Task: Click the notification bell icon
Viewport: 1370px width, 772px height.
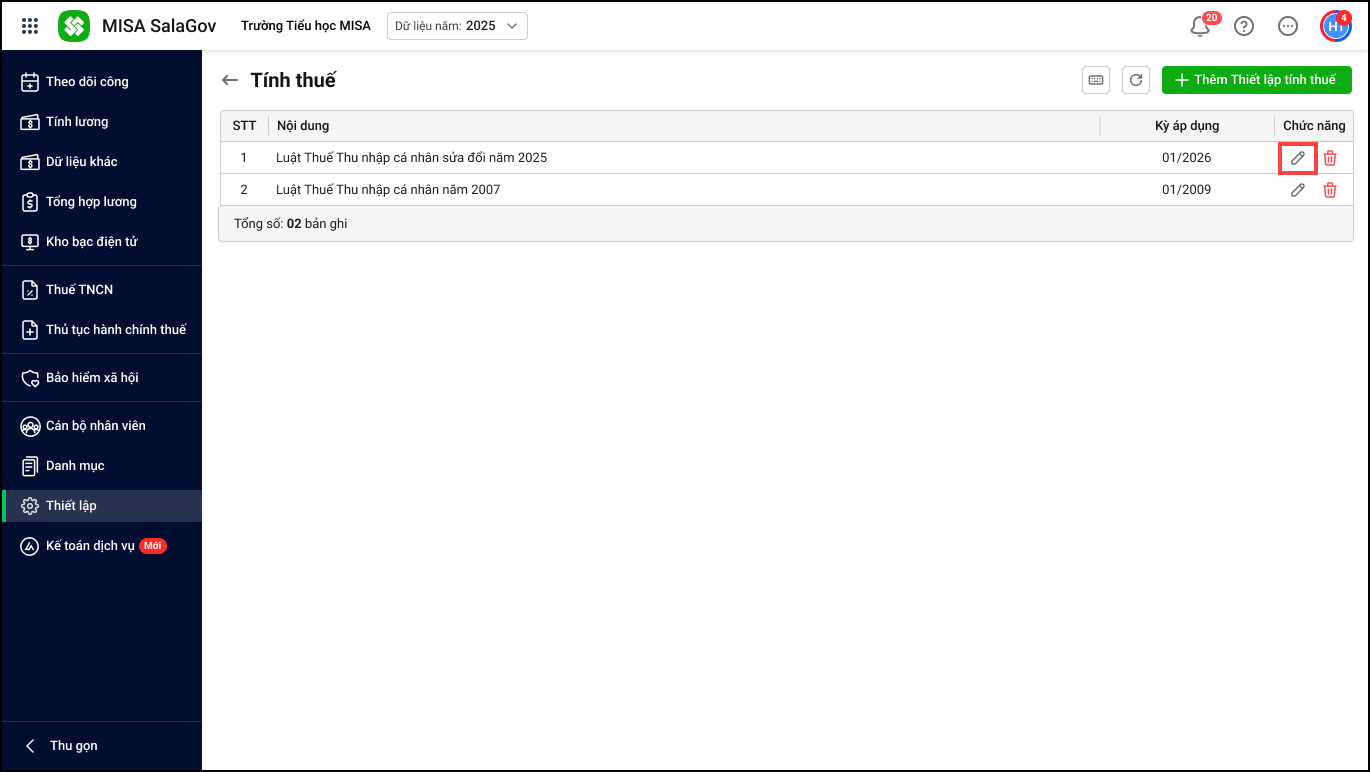Action: coord(1200,27)
